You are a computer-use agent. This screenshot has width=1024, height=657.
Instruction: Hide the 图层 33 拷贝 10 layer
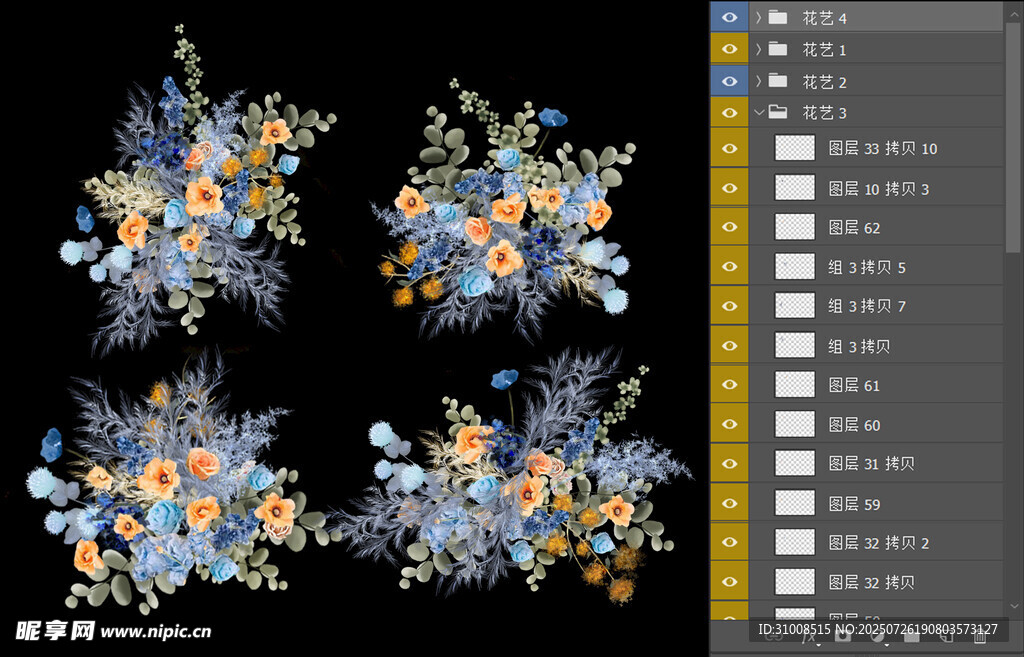[729, 148]
